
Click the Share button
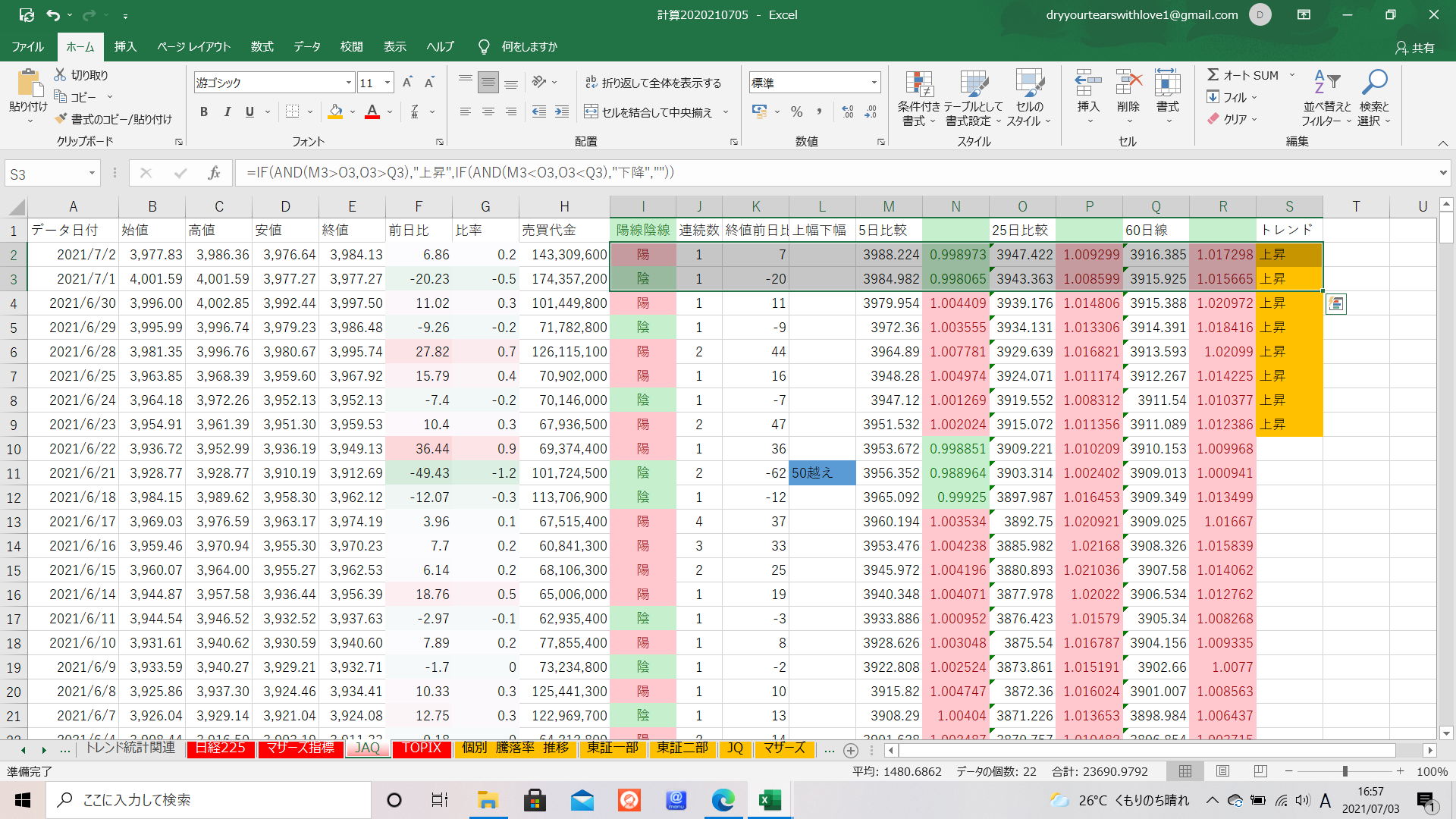1415,47
